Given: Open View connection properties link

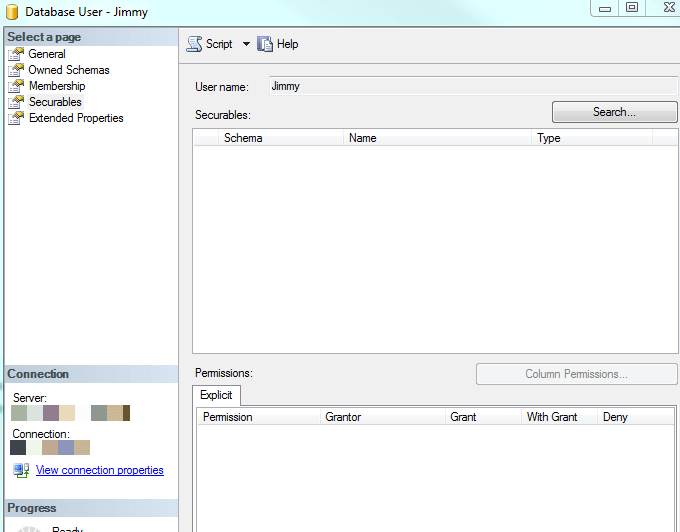Looking at the screenshot, I should [100, 470].
